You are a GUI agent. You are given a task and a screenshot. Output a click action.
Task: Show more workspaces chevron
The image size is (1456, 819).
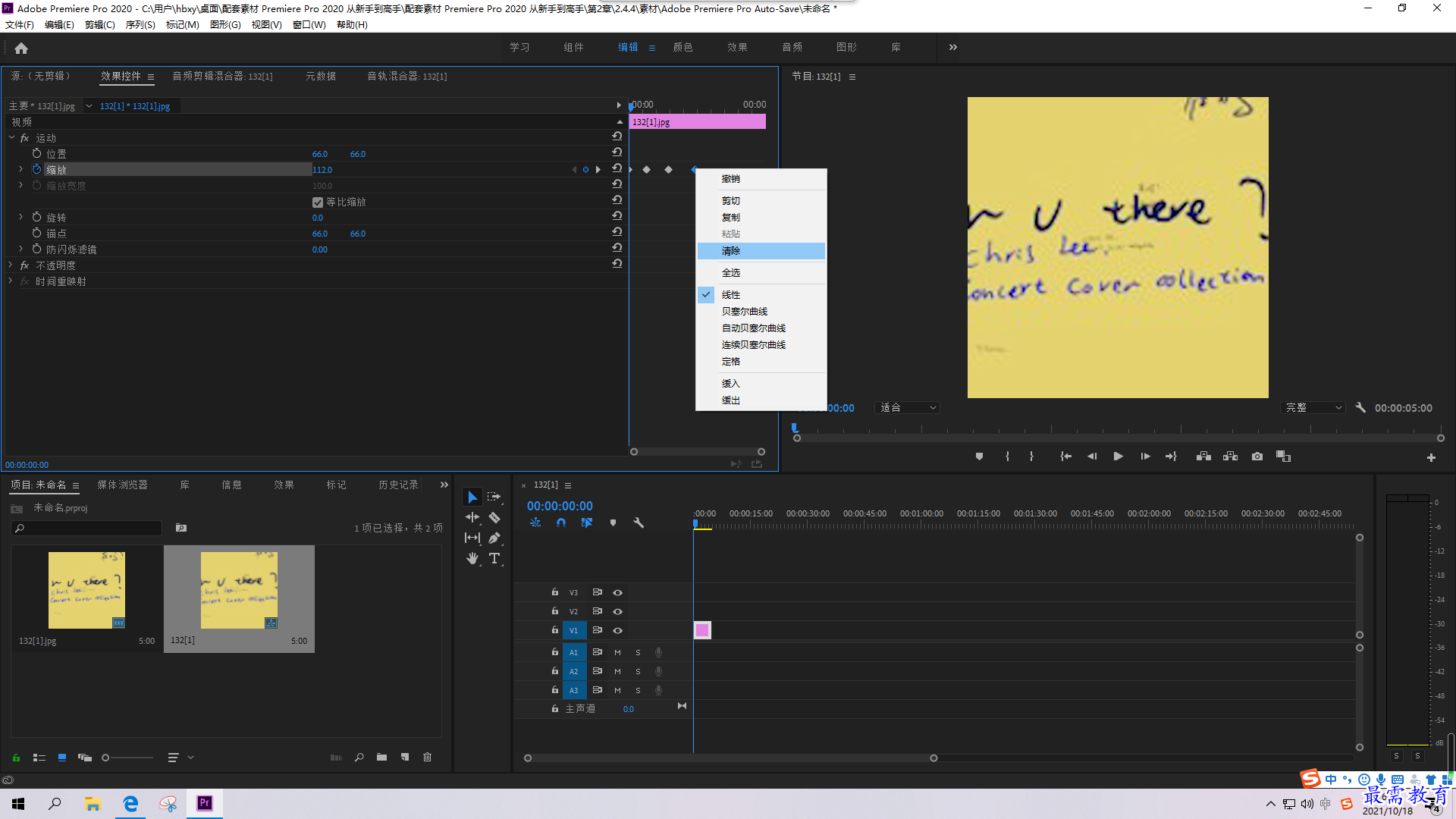pyautogui.click(x=953, y=47)
